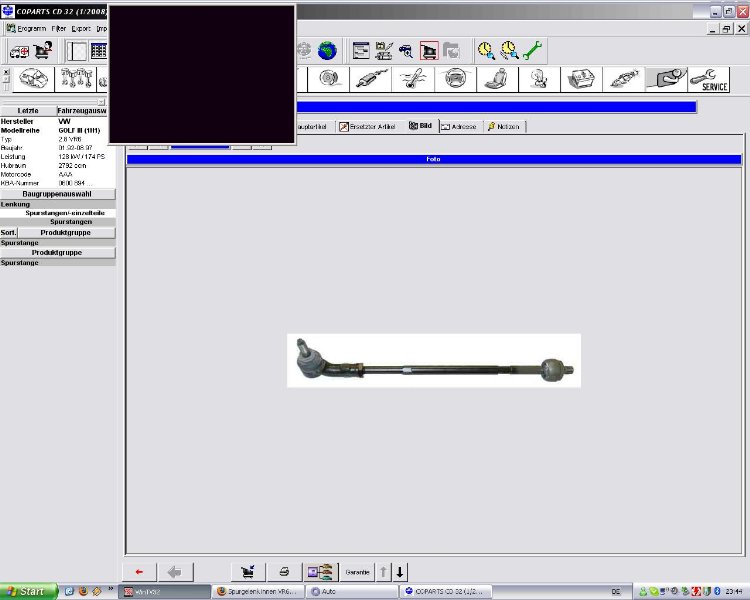Select the car seat category icon
Image resolution: width=750 pixels, height=600 pixels.
pos(496,80)
